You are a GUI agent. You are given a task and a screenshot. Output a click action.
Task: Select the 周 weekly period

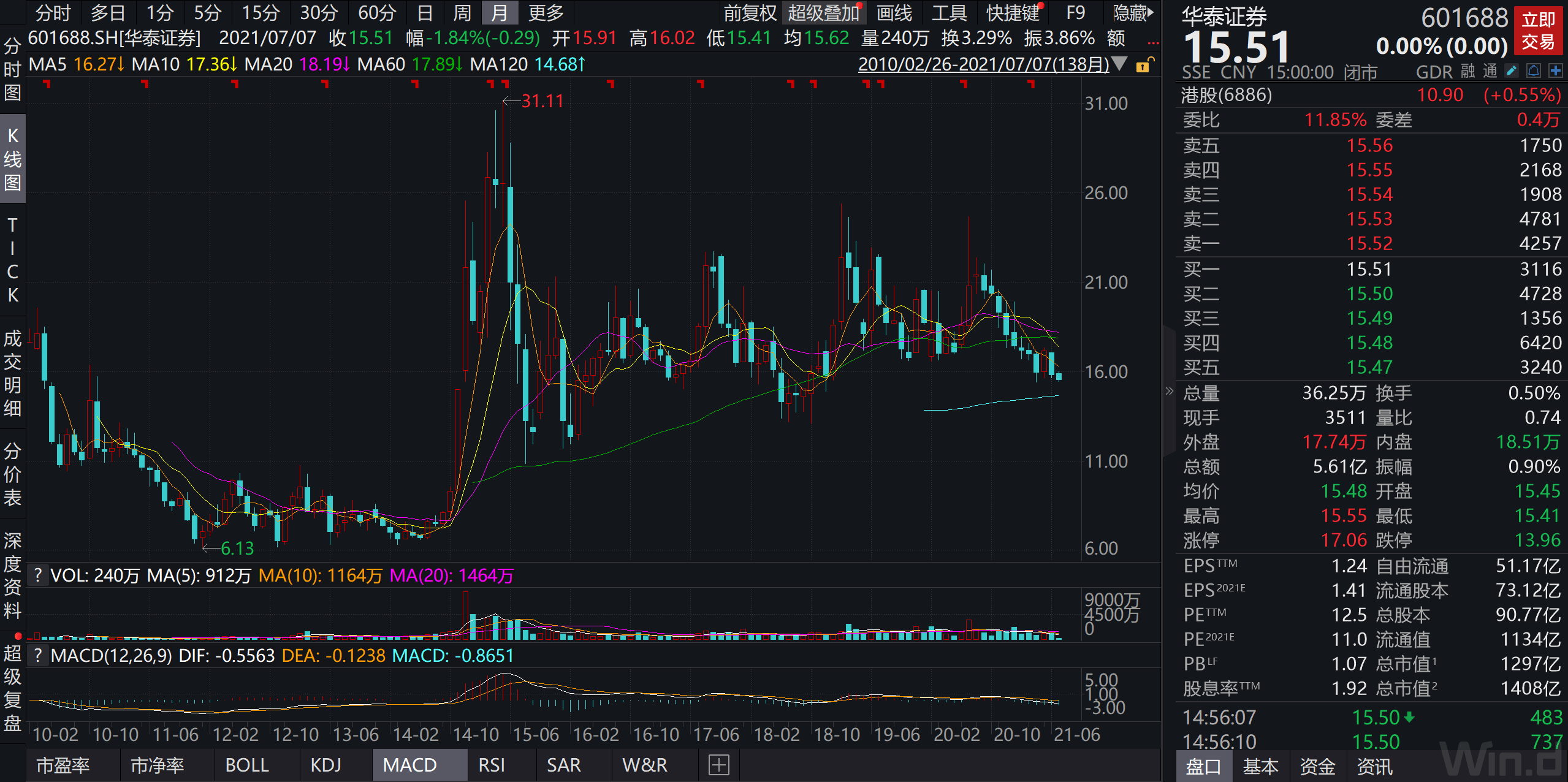462,13
